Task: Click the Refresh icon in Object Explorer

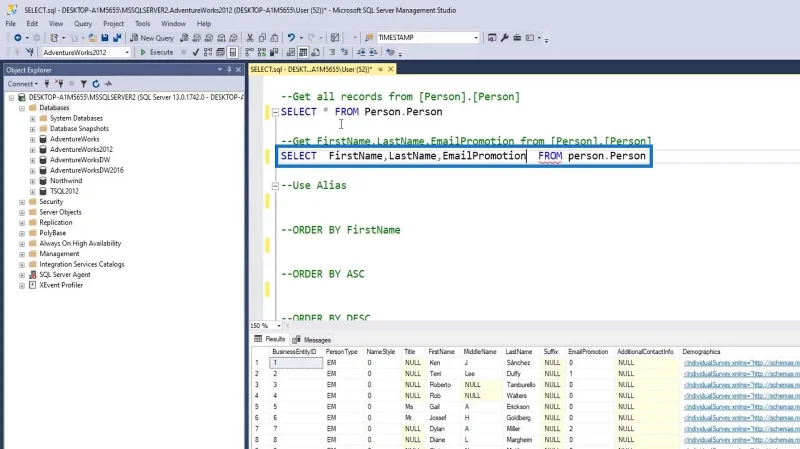Action: click(x=95, y=84)
